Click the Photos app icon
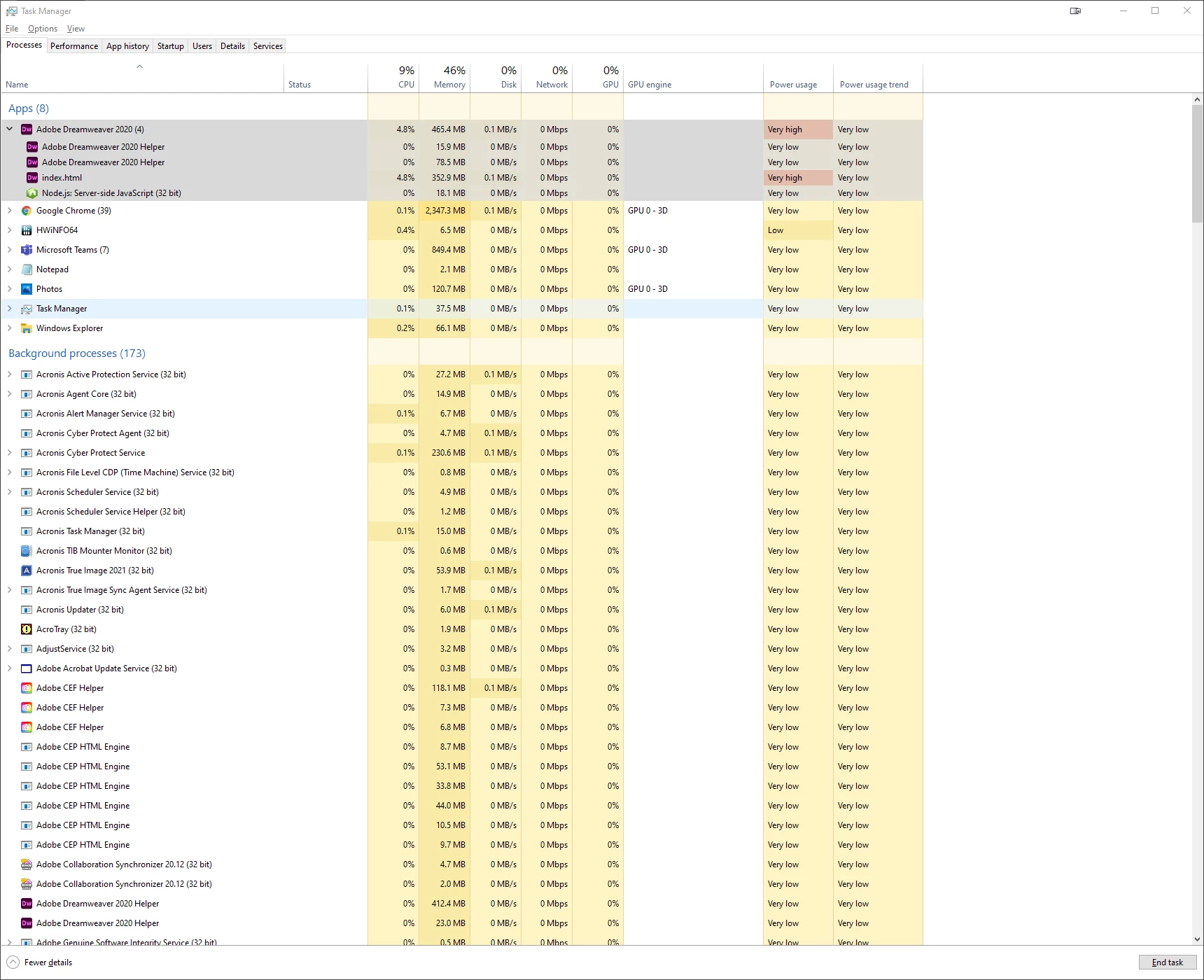The width and height of the screenshot is (1204, 980). coord(27,289)
